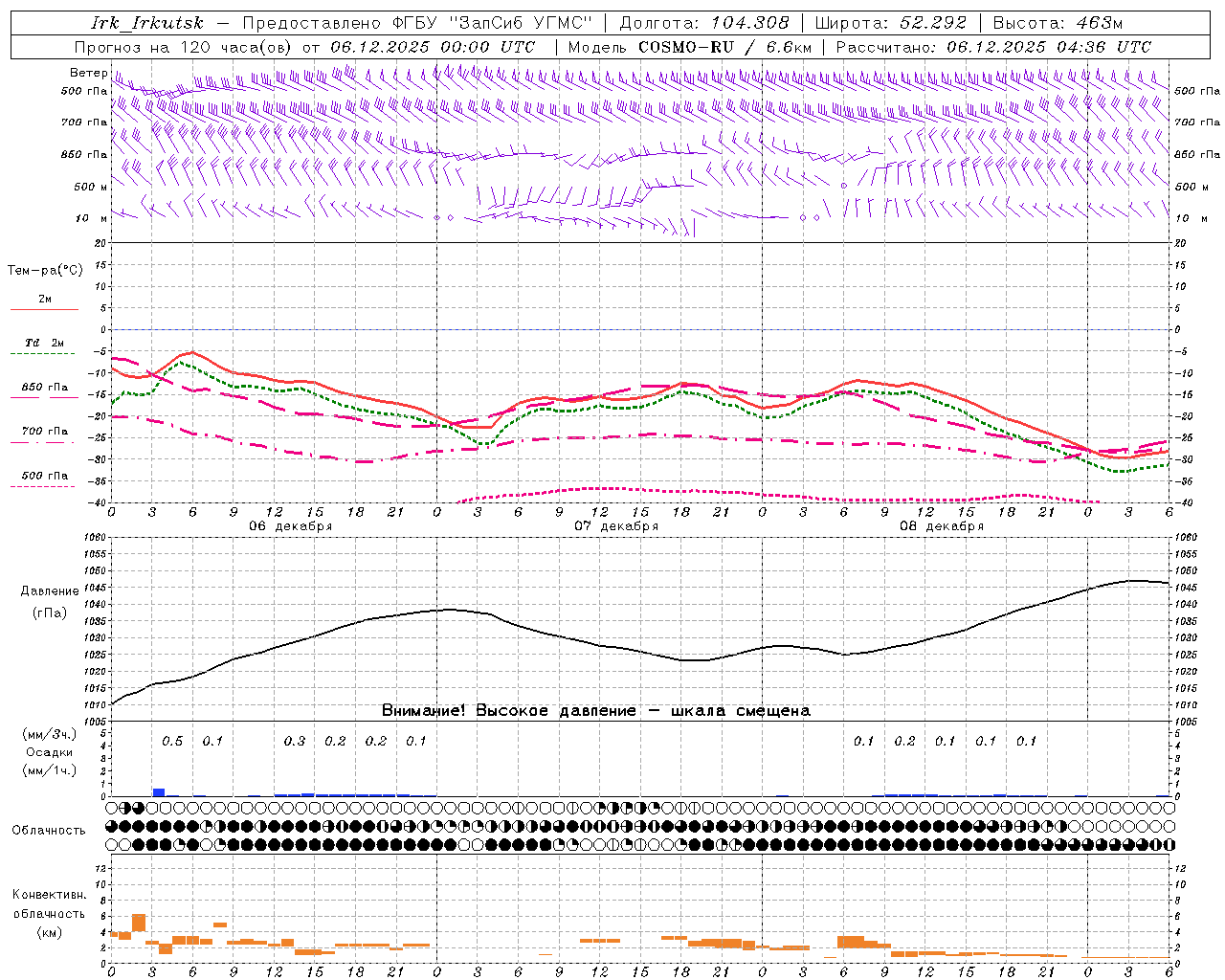Click the '(мм/3ч.)' precipitation unit label
This screenshot has width=1225, height=980.
coord(50,734)
